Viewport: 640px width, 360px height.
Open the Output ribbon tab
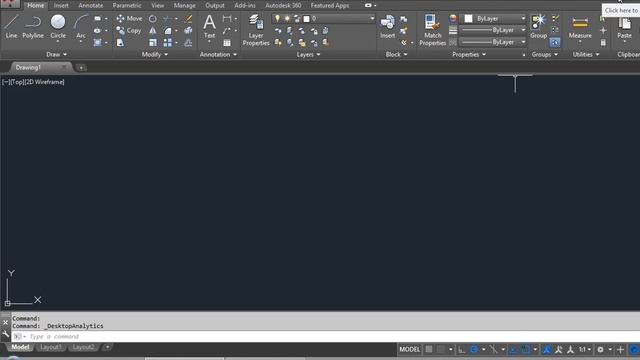215,5
